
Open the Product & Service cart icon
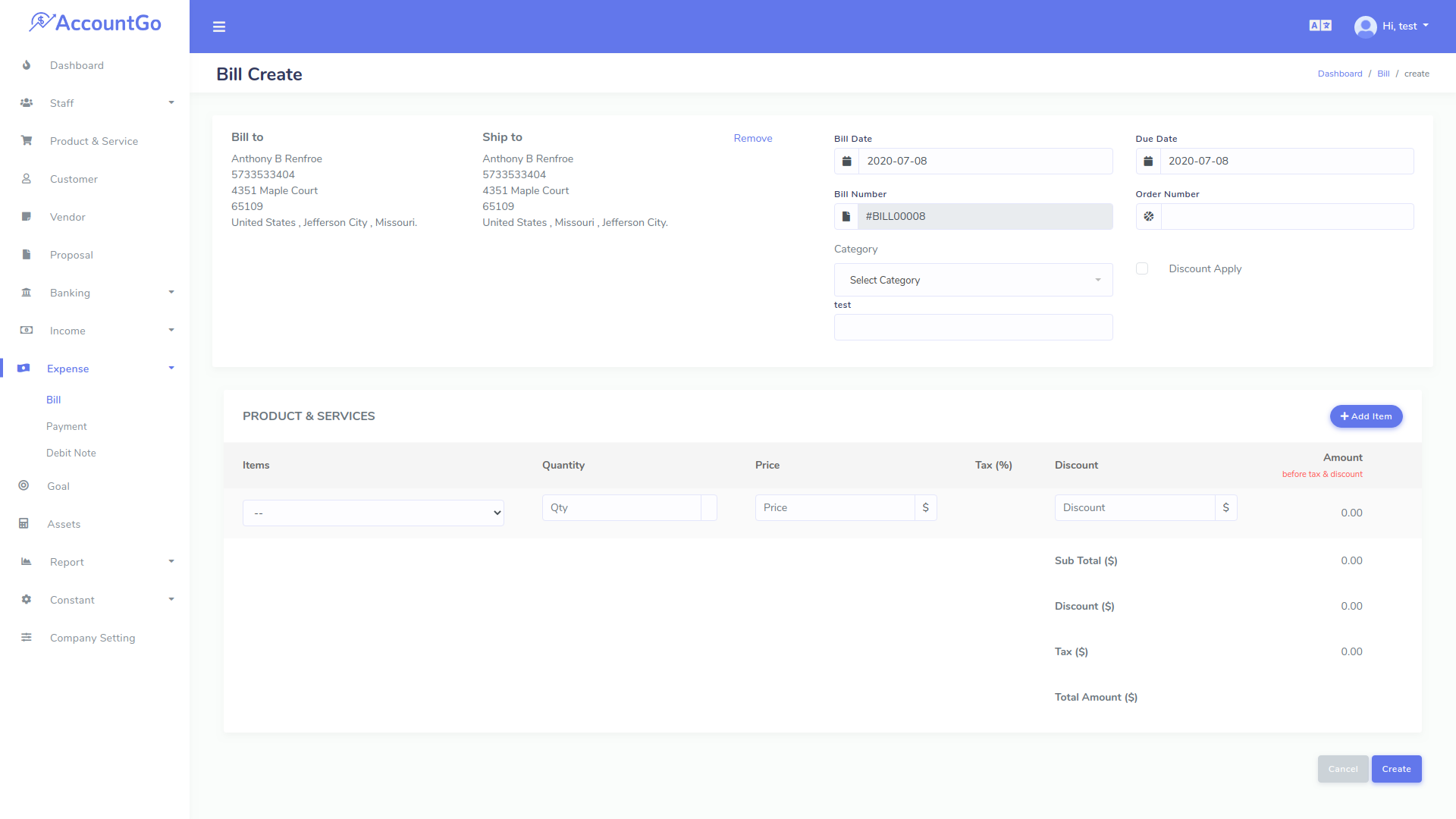pyautogui.click(x=27, y=141)
